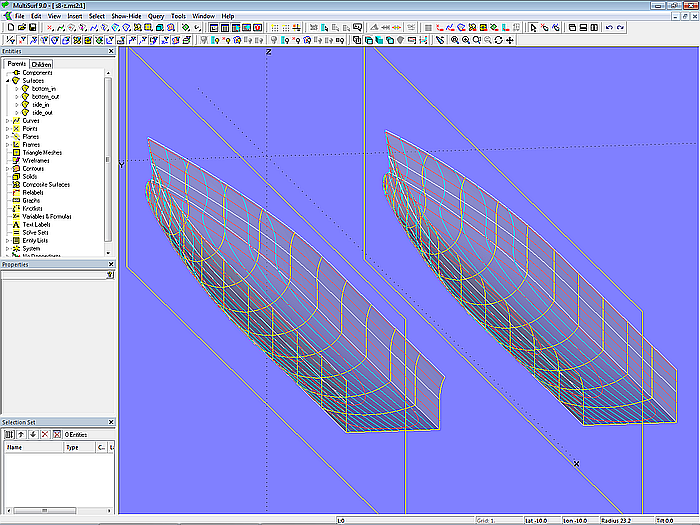Select the arrow pointer selection tool
The image size is (700, 525).
532,28
